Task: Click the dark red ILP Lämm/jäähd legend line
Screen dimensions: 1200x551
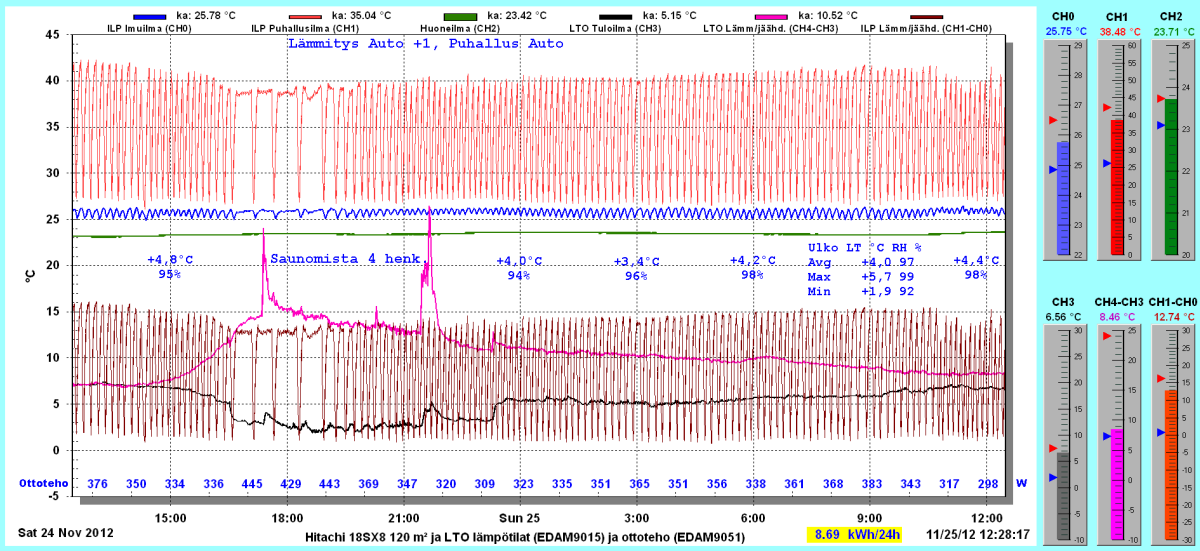Action: tap(941, 16)
